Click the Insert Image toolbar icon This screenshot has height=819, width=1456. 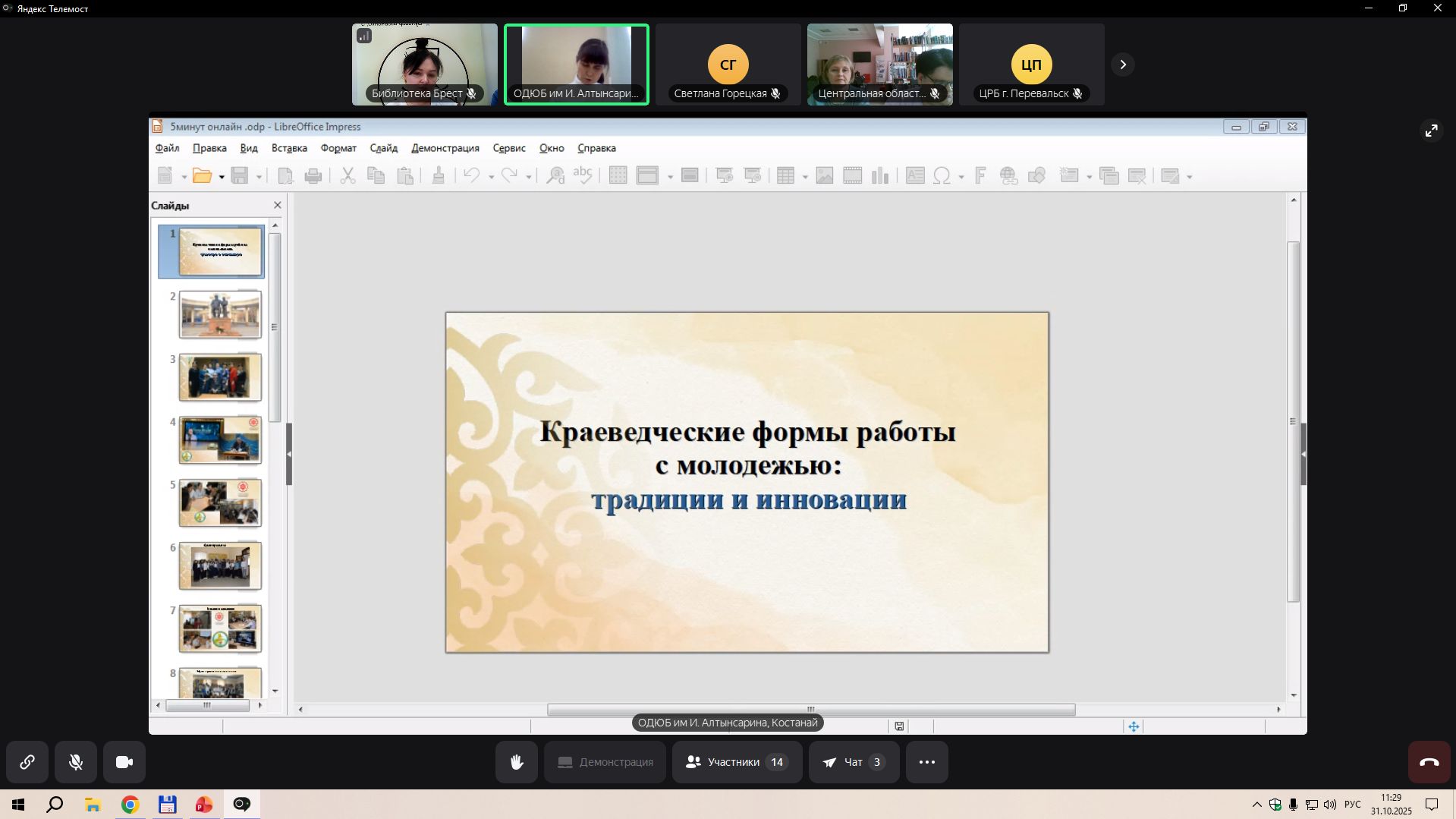824,176
